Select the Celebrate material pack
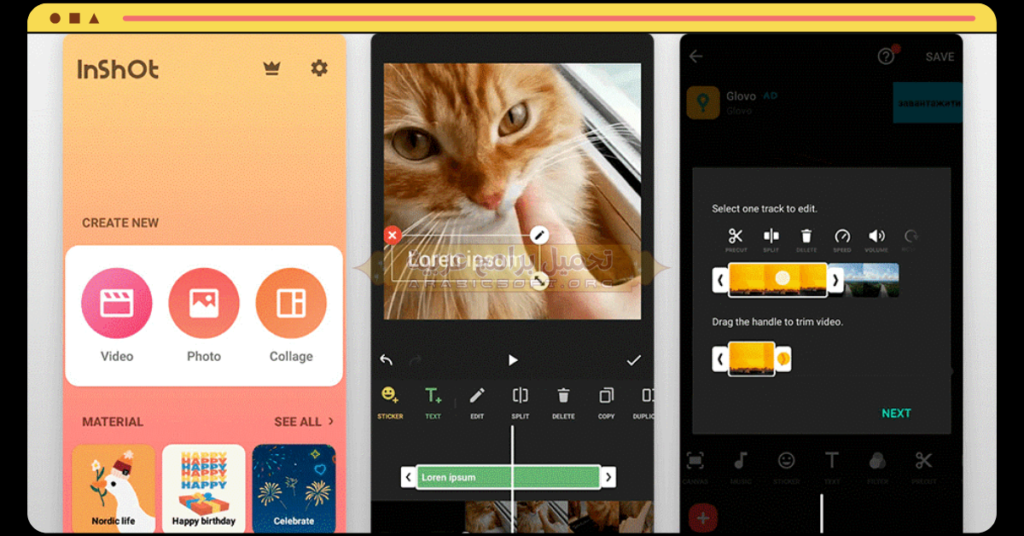This screenshot has height=536, width=1024. (x=294, y=488)
